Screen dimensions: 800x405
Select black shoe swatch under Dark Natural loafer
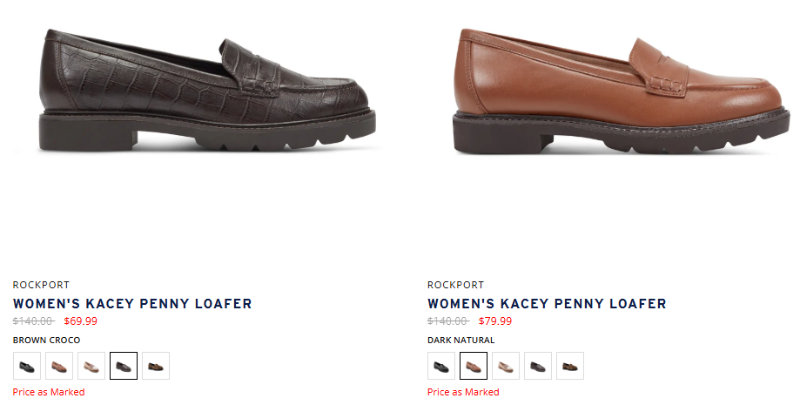[x=441, y=366]
